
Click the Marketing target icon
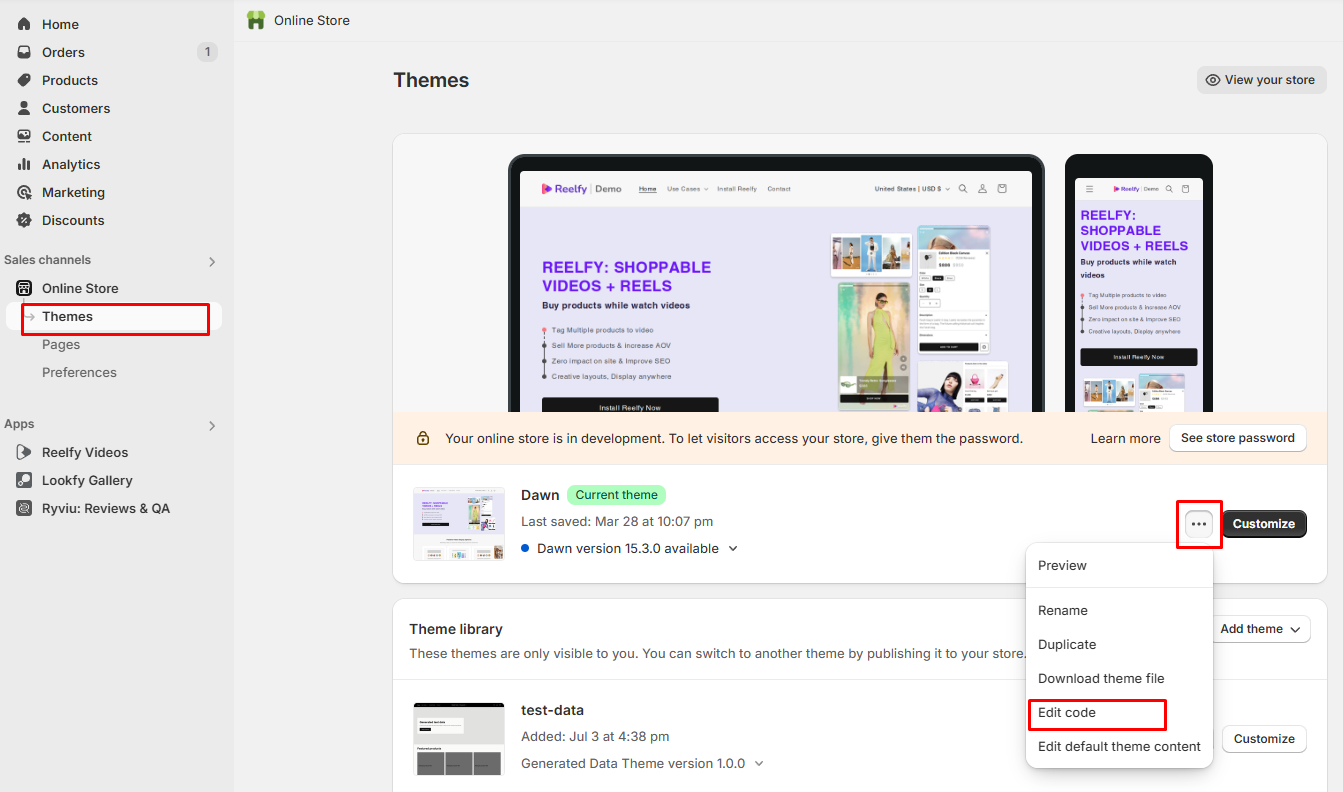pyautogui.click(x=24, y=192)
